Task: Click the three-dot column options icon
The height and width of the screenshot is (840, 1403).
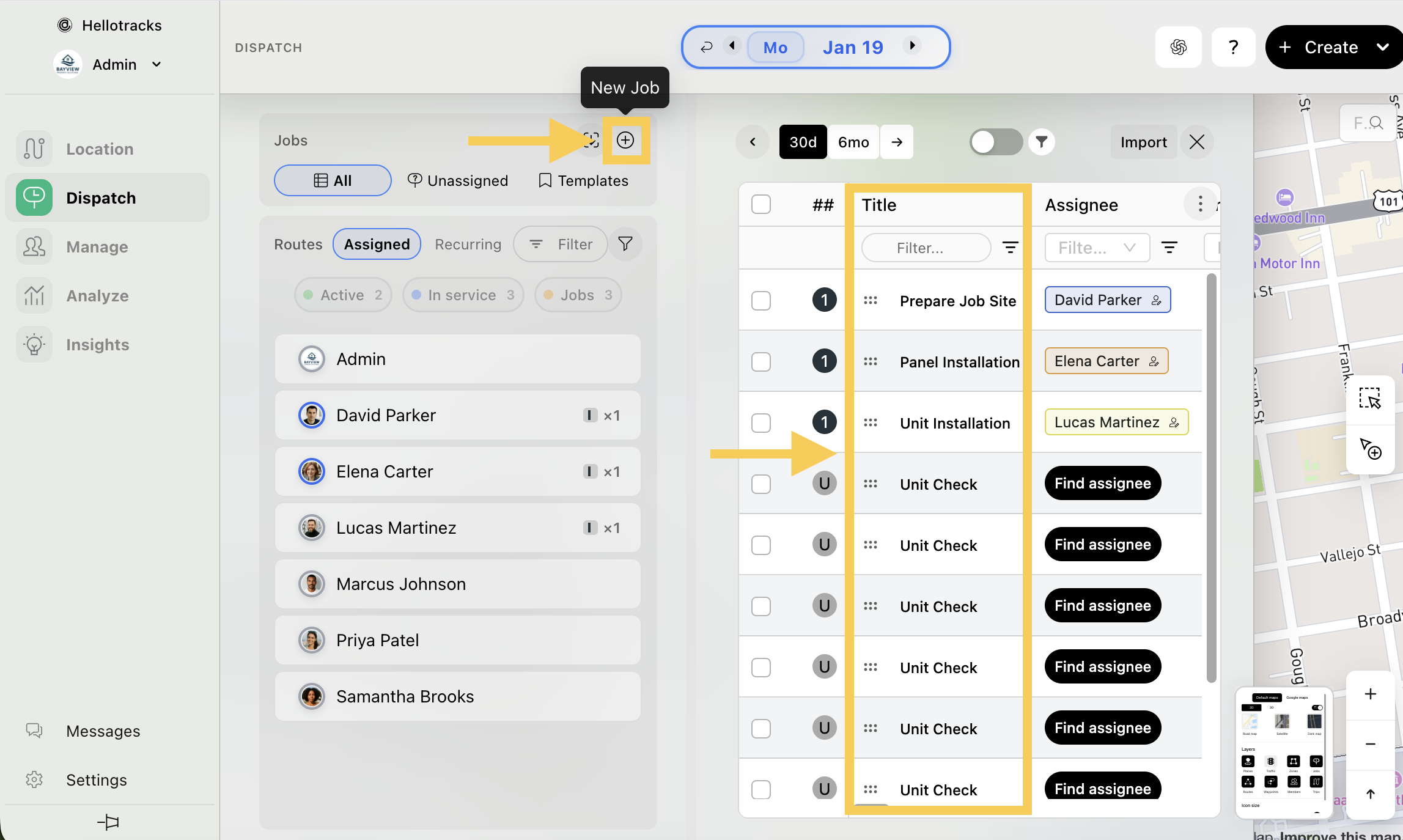Action: (x=1200, y=204)
